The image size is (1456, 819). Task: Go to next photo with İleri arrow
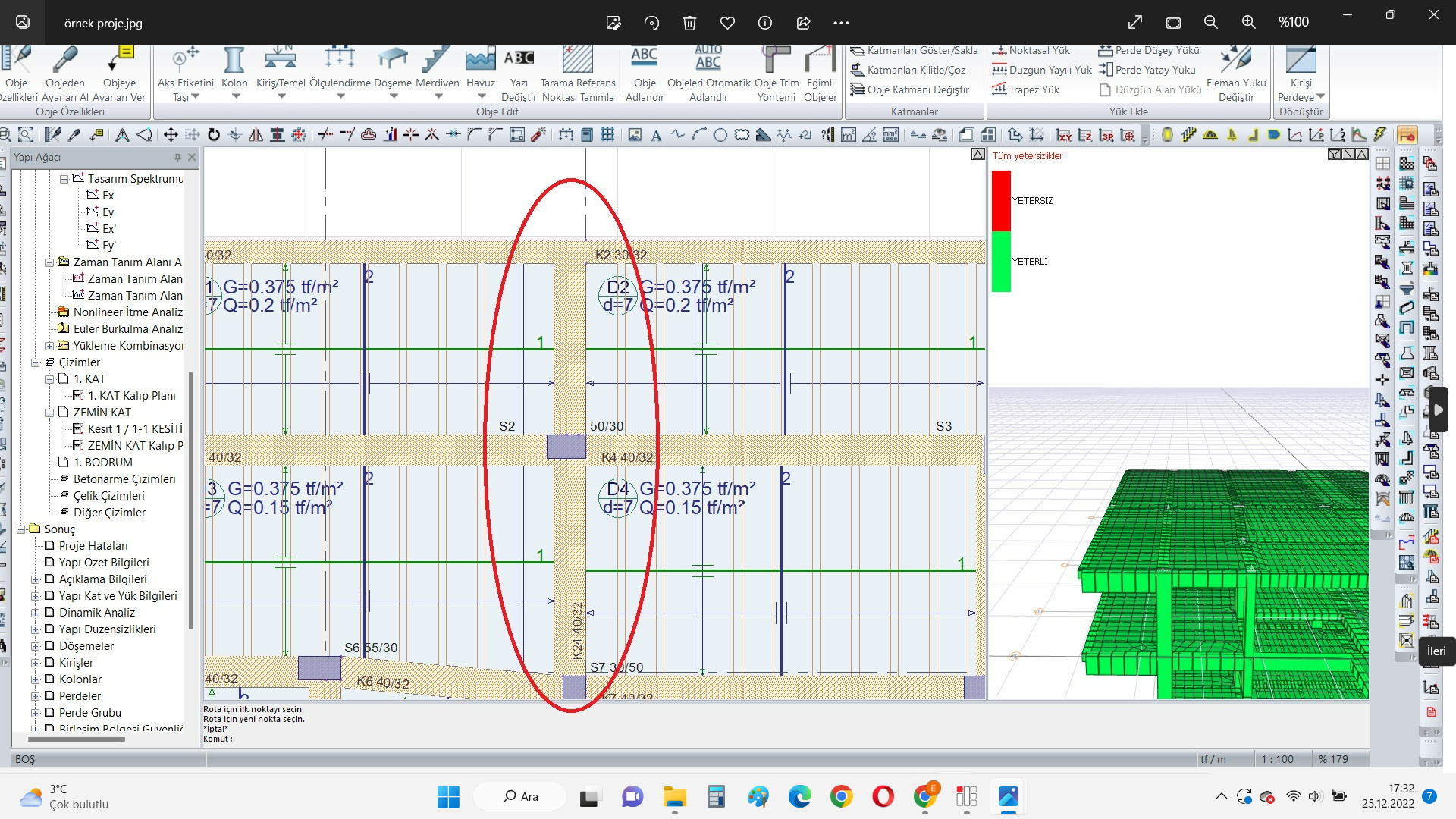(x=1438, y=409)
